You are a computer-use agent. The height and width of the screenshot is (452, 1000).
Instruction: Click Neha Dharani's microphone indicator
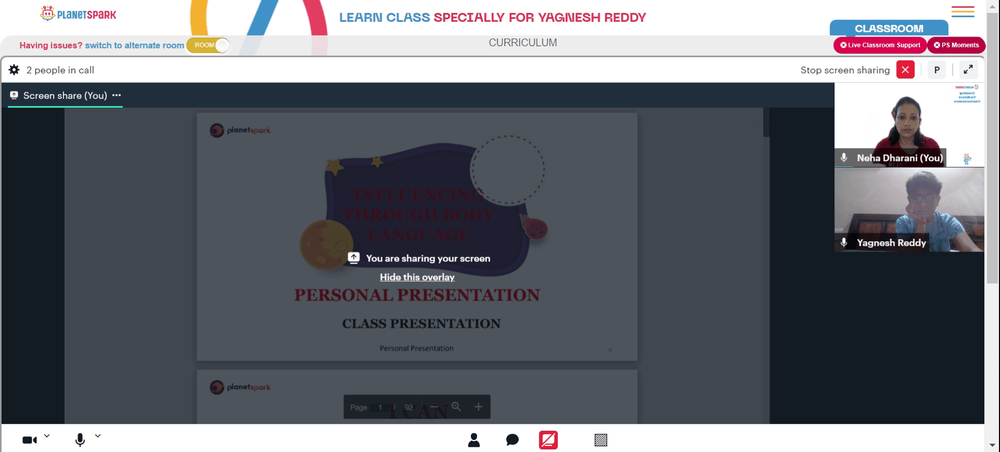[x=844, y=157]
